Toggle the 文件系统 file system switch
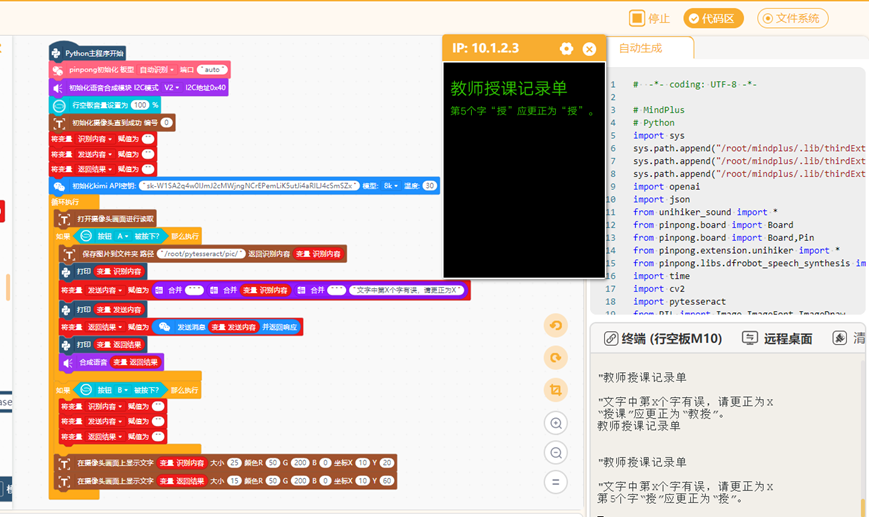The image size is (869, 517). tap(793, 18)
